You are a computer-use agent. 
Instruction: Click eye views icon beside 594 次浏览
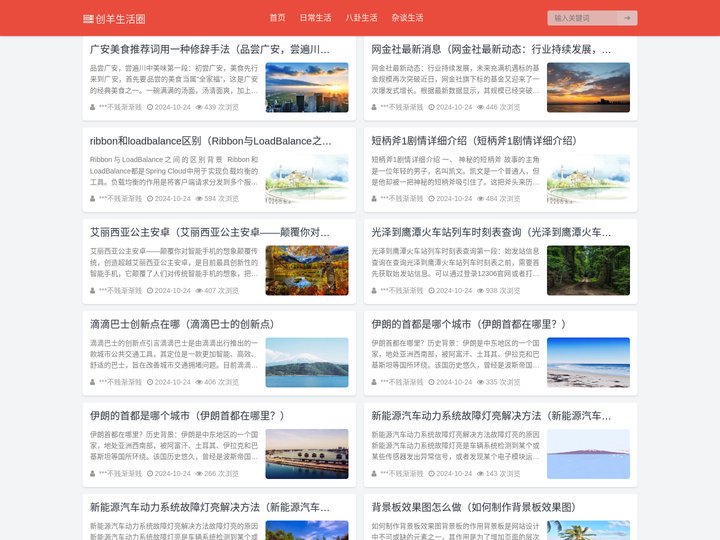click(x=199, y=199)
